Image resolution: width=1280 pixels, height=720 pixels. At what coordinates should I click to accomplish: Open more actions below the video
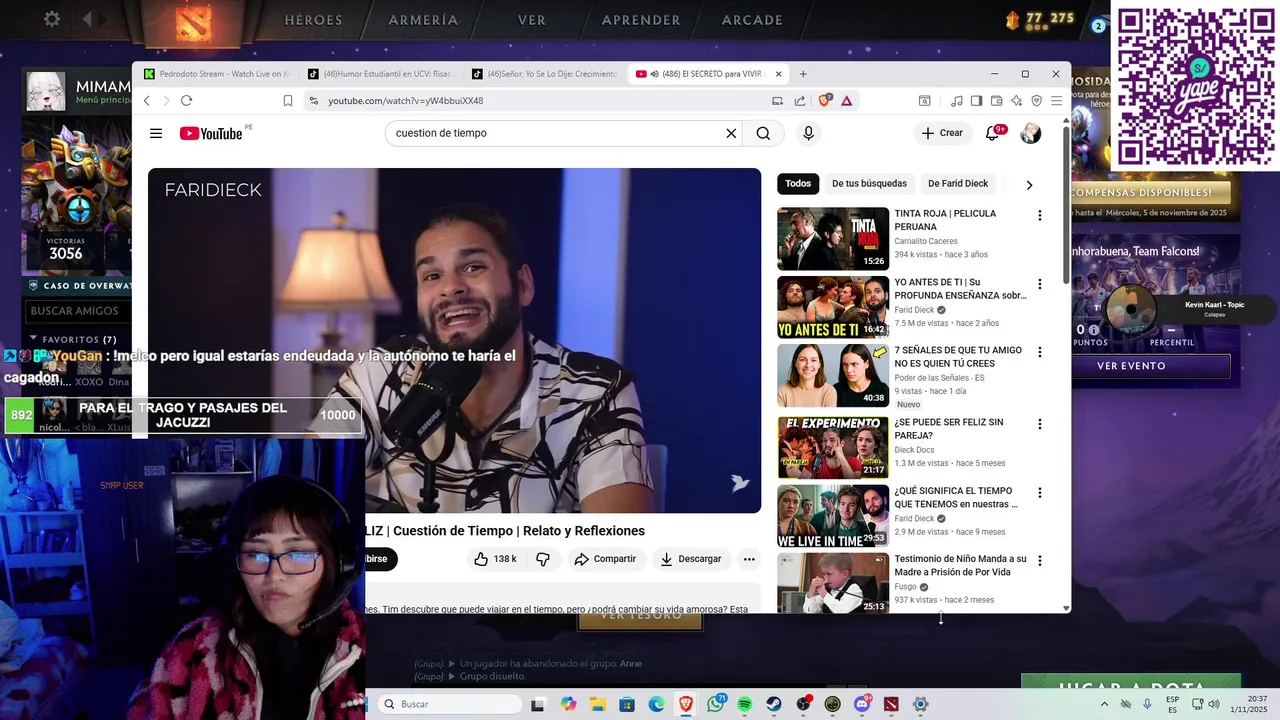(x=749, y=559)
